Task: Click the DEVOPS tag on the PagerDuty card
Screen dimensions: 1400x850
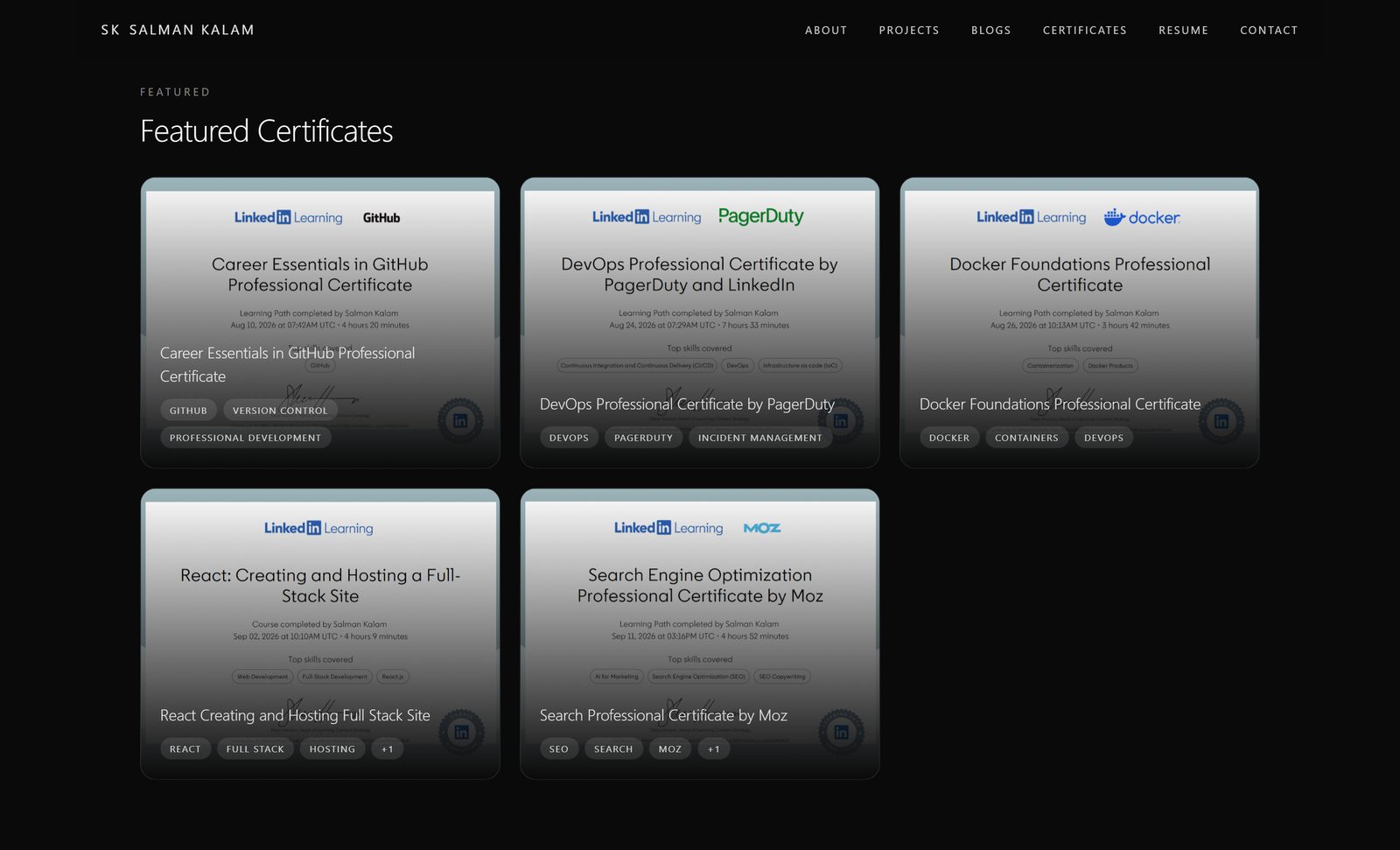Action: pyautogui.click(x=569, y=438)
